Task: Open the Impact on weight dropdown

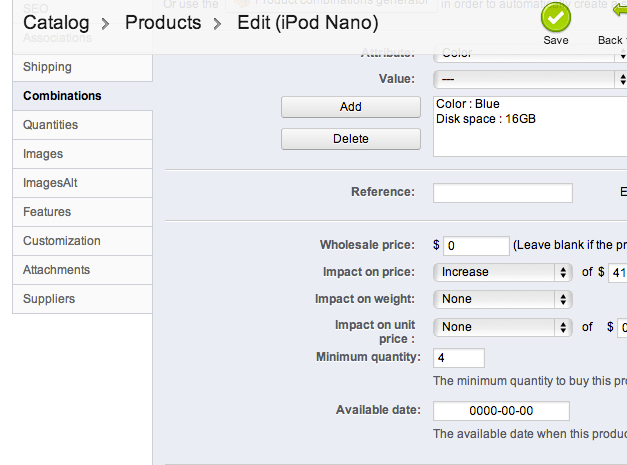Action: coord(502,299)
